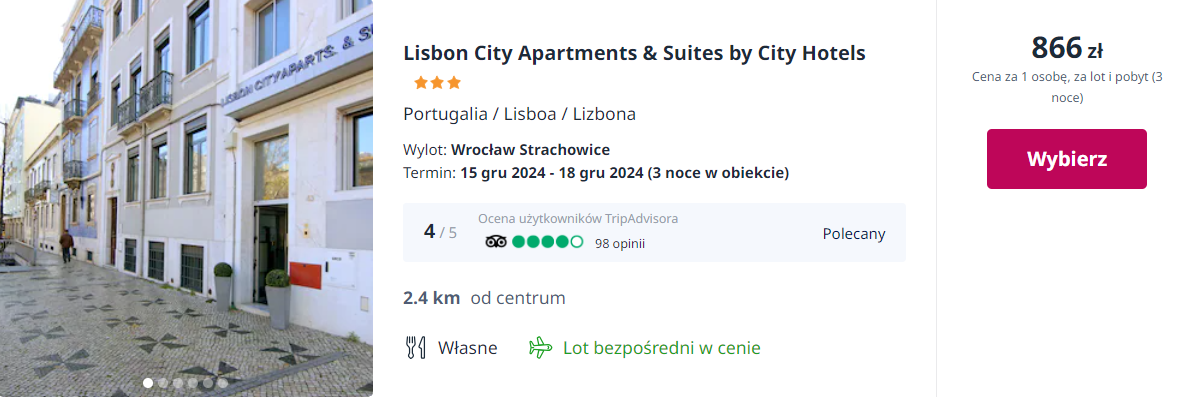Click the Wrocław Strachowice departure text

click(x=530, y=150)
